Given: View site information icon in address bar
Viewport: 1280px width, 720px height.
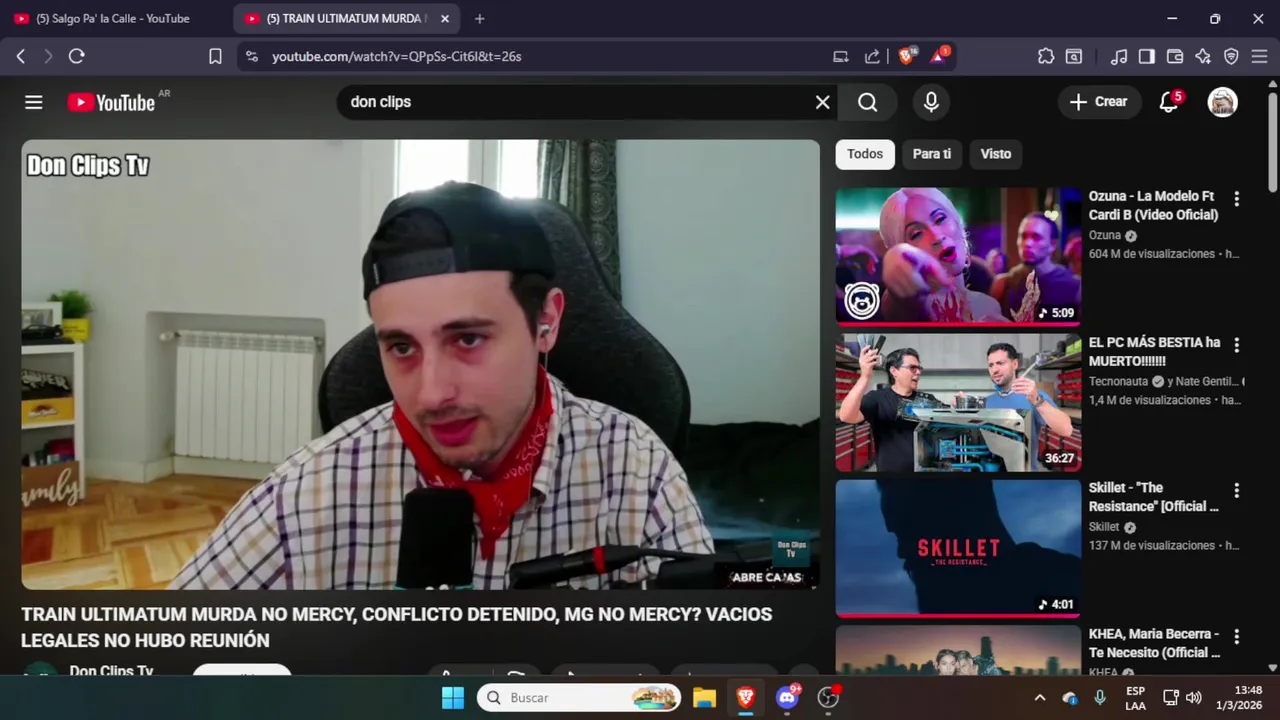Looking at the screenshot, I should pos(251,56).
